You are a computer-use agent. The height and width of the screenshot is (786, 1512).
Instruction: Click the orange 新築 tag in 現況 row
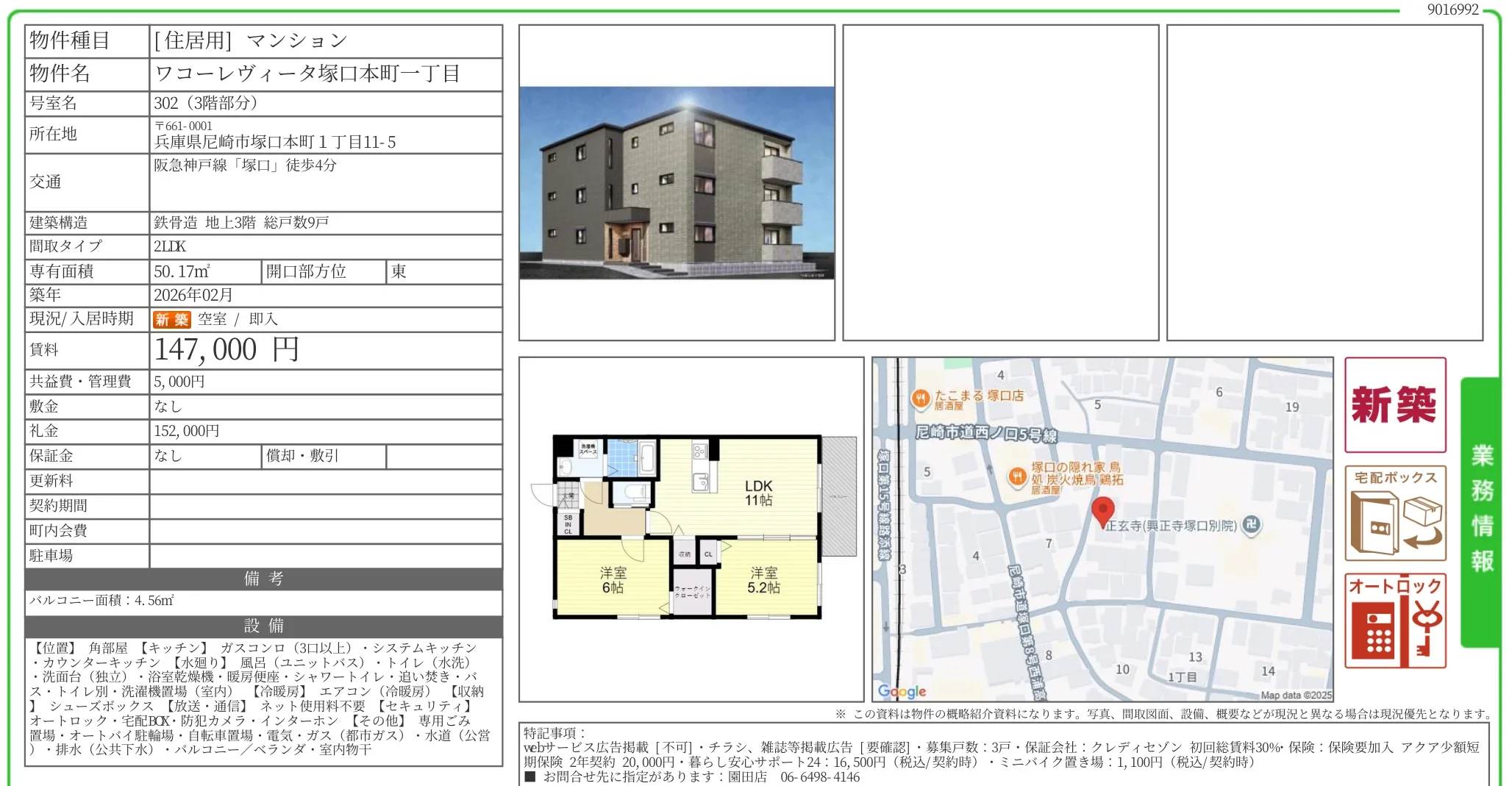coord(171,320)
